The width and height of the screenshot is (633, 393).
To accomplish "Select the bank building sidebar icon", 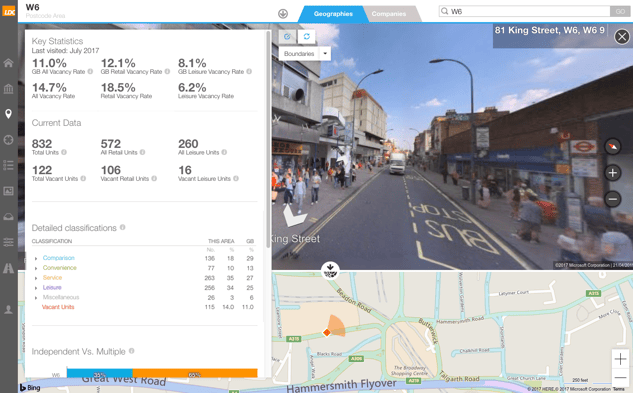I will (8, 88).
